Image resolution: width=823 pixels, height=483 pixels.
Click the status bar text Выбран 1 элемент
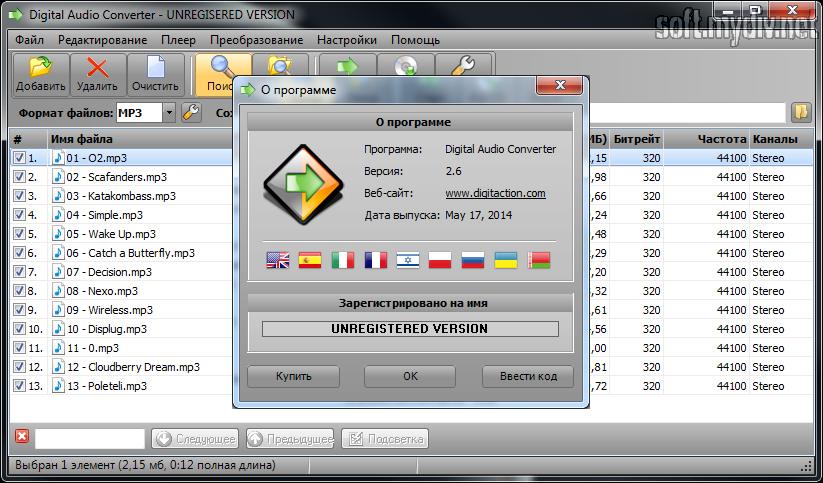point(65,465)
